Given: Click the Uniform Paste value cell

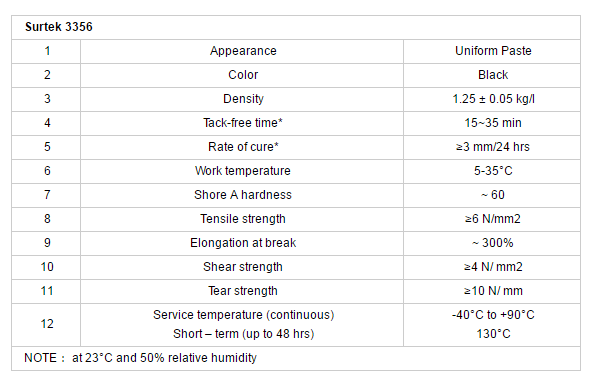Looking at the screenshot, I should (493, 51).
